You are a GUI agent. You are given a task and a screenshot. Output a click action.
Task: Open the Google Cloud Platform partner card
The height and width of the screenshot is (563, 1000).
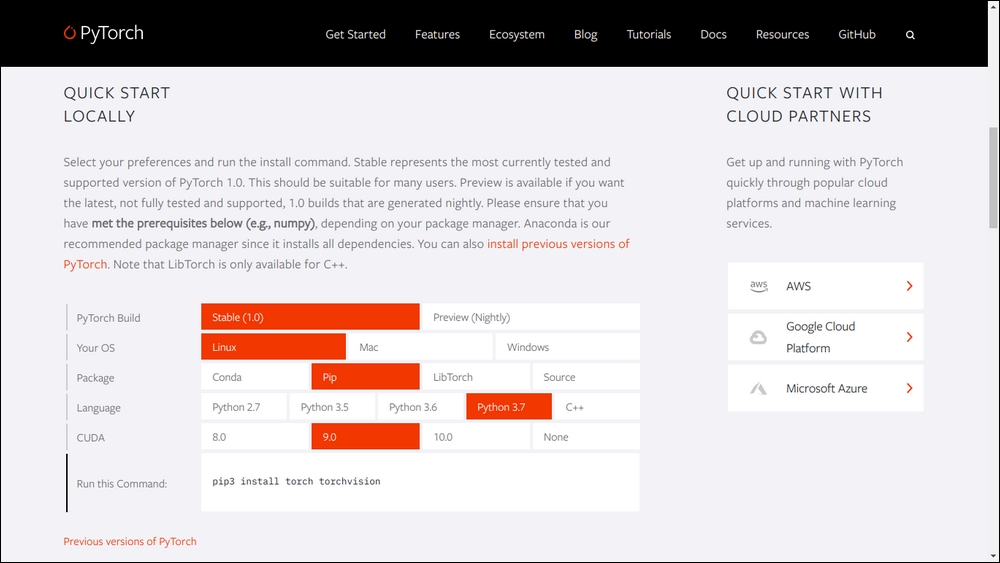[x=825, y=337]
